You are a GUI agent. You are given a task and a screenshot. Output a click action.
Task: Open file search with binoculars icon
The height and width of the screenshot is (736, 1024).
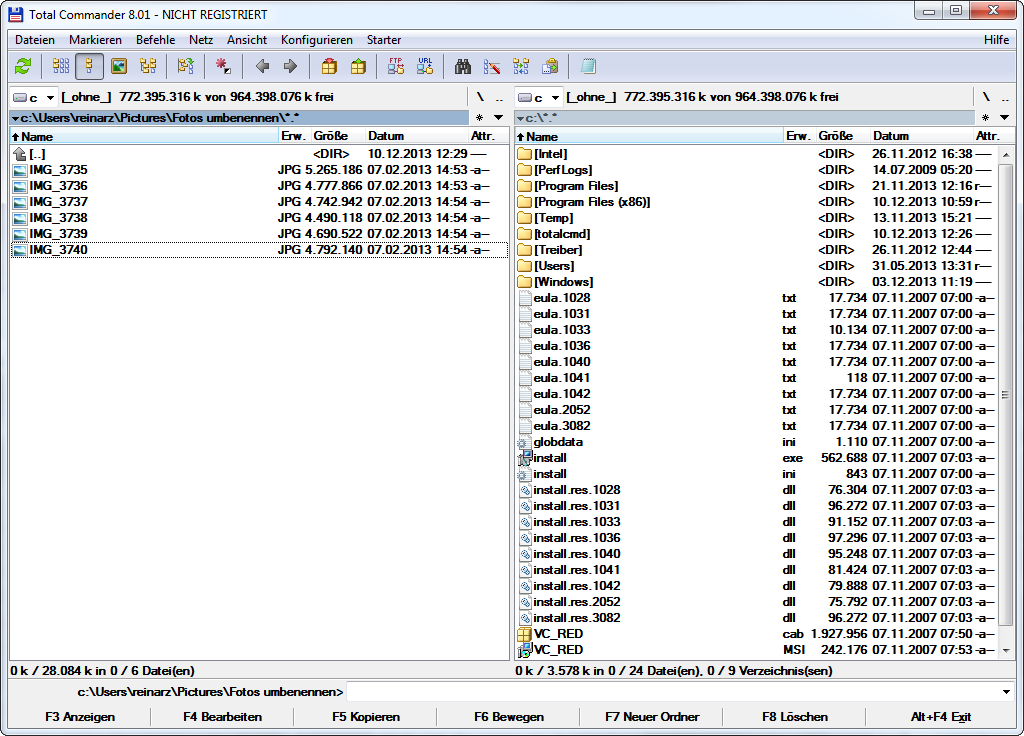(463, 67)
